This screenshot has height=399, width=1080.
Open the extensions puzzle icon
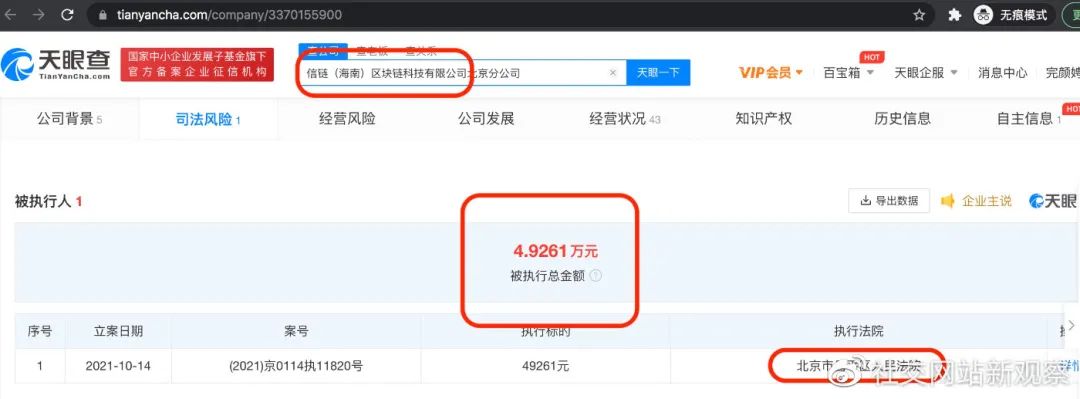955,14
